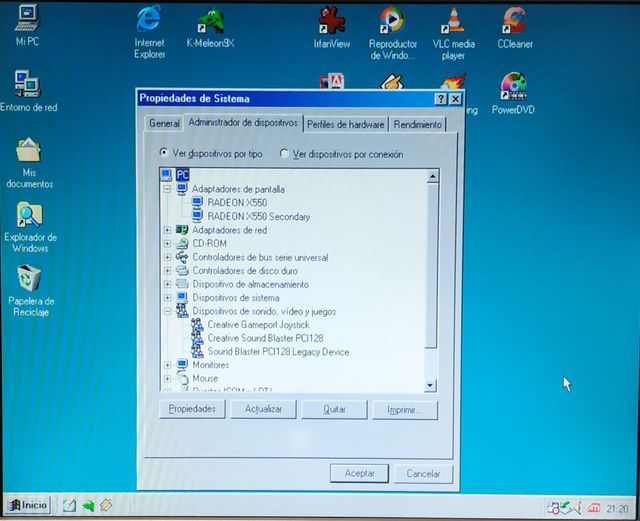Expand Dispositivos de sistema branch
Image resolution: width=640 pixels, height=521 pixels.
(x=167, y=298)
